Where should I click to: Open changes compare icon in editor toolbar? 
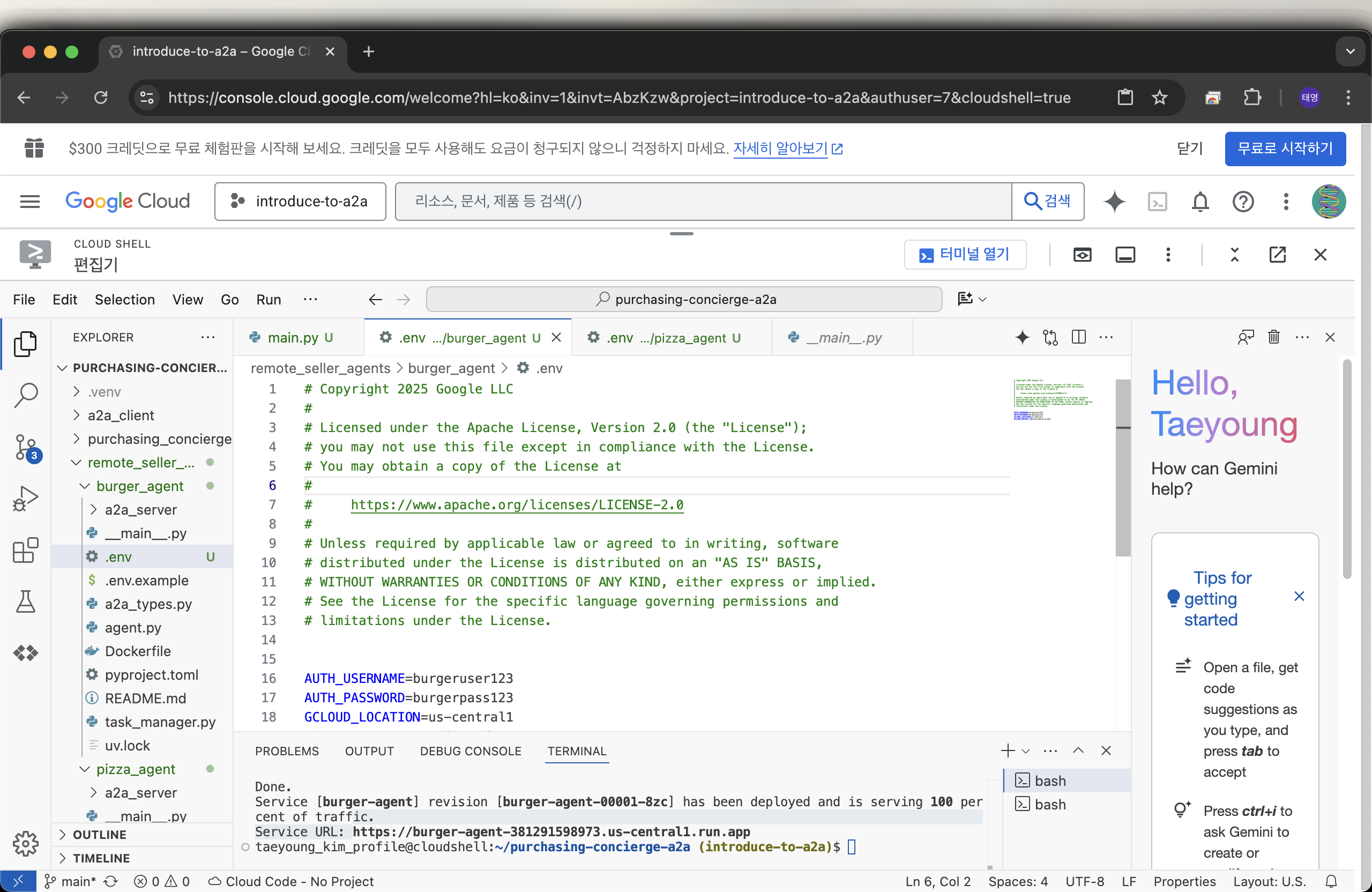(1050, 337)
